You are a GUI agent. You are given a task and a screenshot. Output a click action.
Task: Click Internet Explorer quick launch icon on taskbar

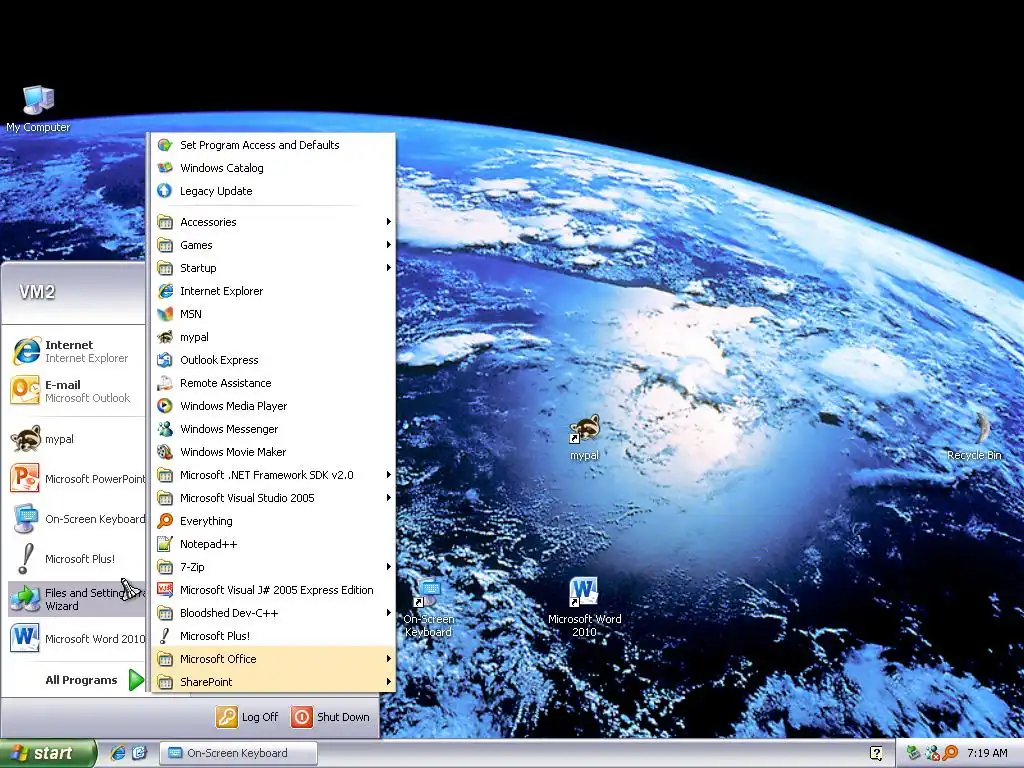pos(118,753)
